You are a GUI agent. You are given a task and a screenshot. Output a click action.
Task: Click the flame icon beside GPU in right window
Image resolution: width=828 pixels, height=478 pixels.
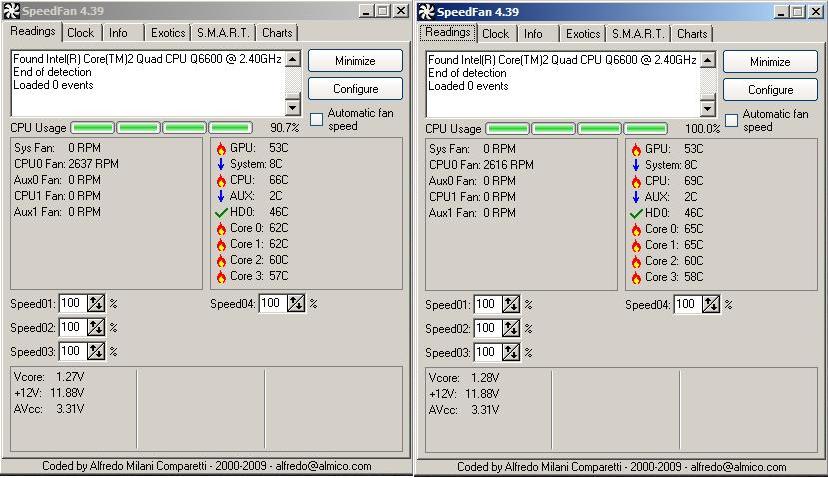pos(636,149)
